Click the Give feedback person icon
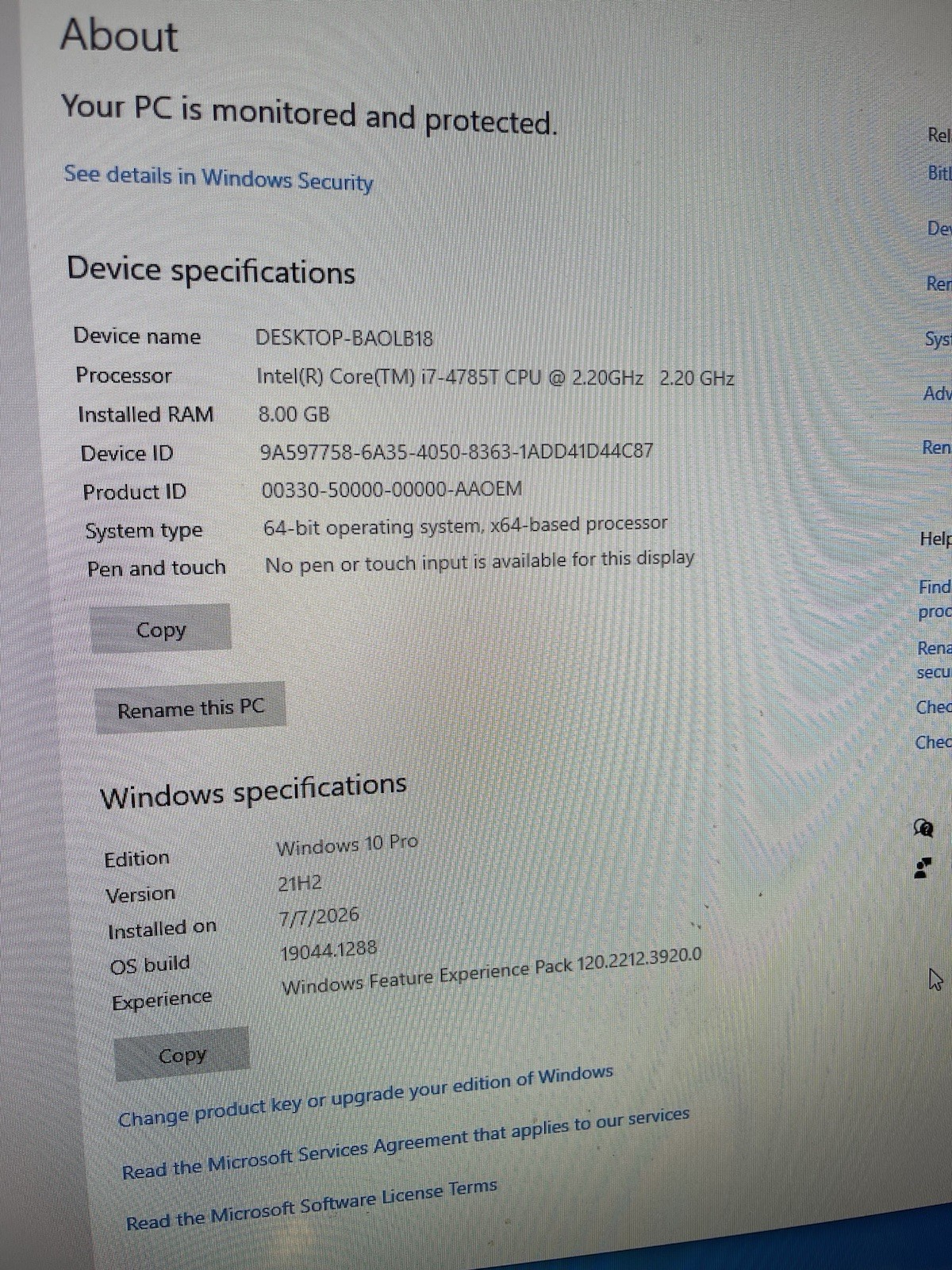The image size is (952, 1270). (x=923, y=867)
